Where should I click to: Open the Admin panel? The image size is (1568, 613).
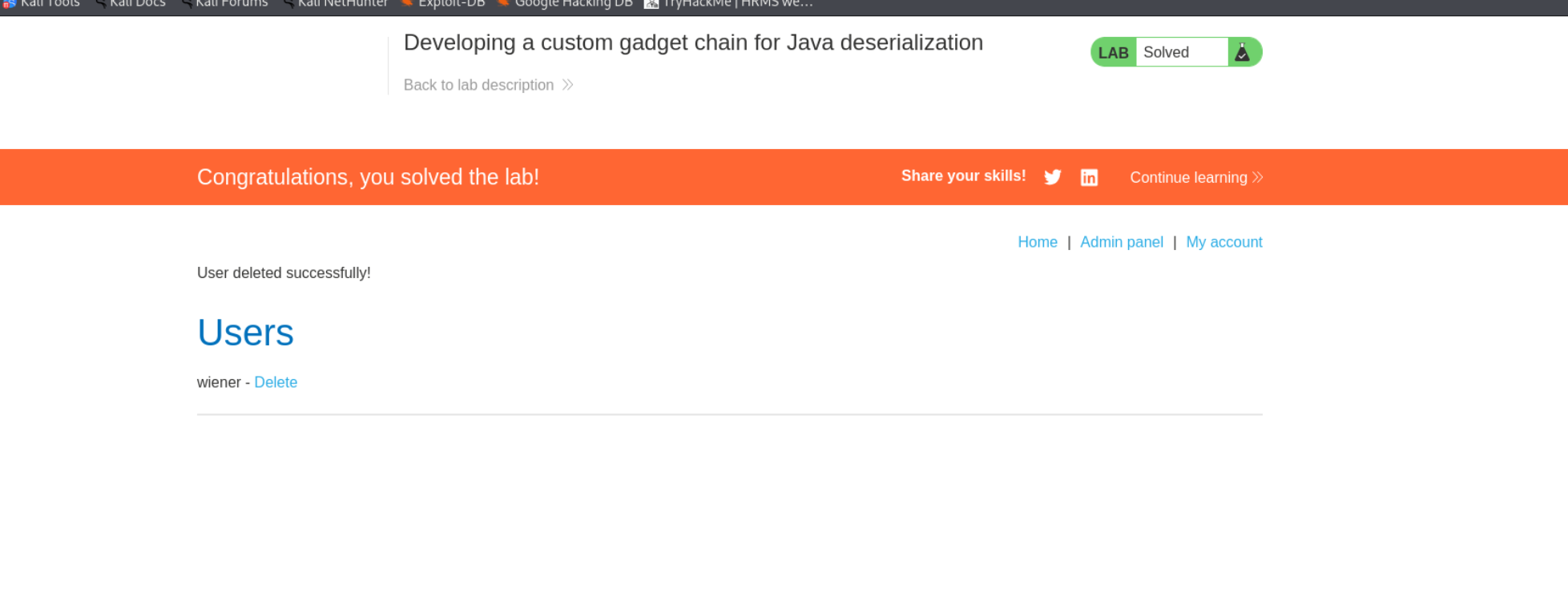[1122, 242]
